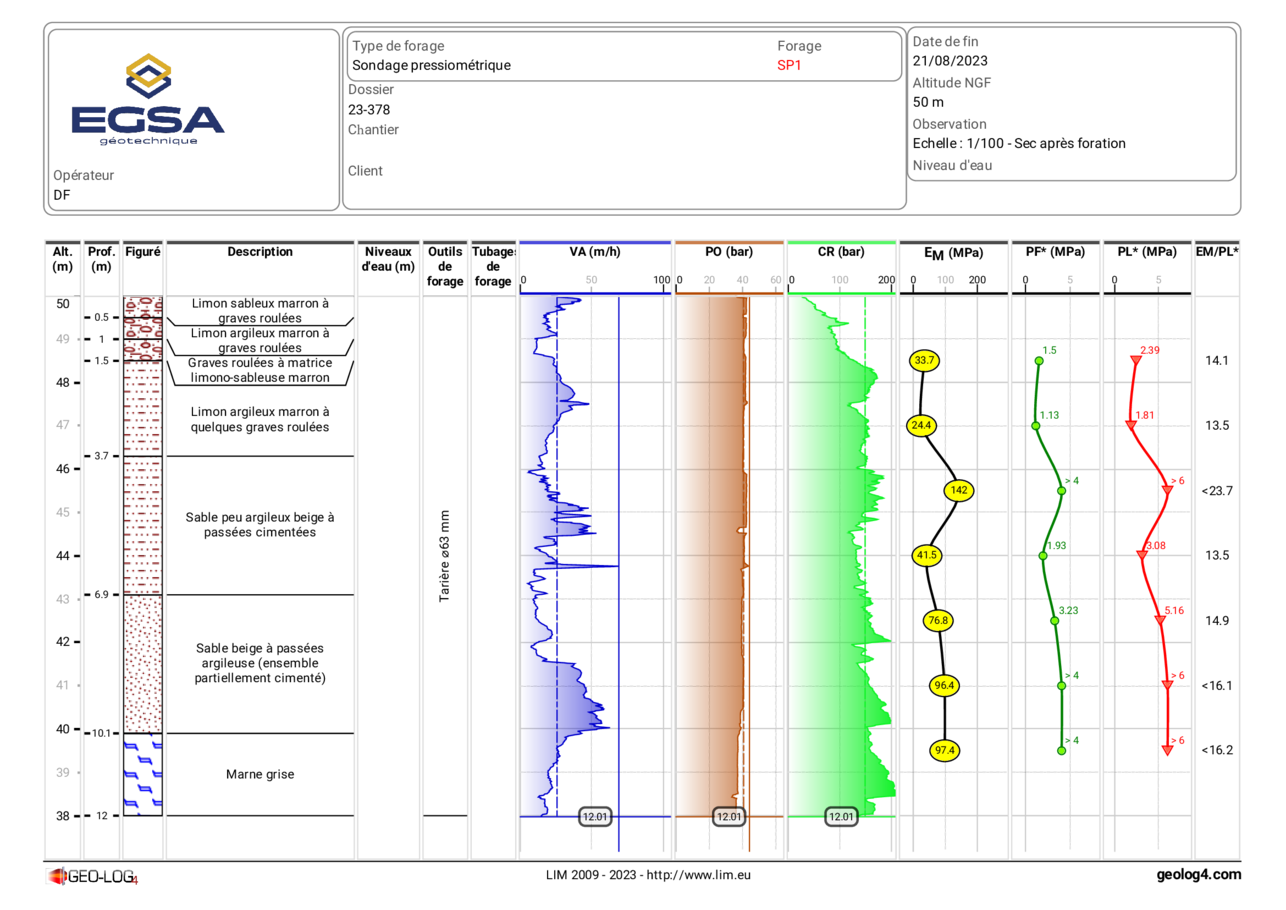
Task: Click the EM/PL* ratio '<16.1'
Action: coord(1217,685)
